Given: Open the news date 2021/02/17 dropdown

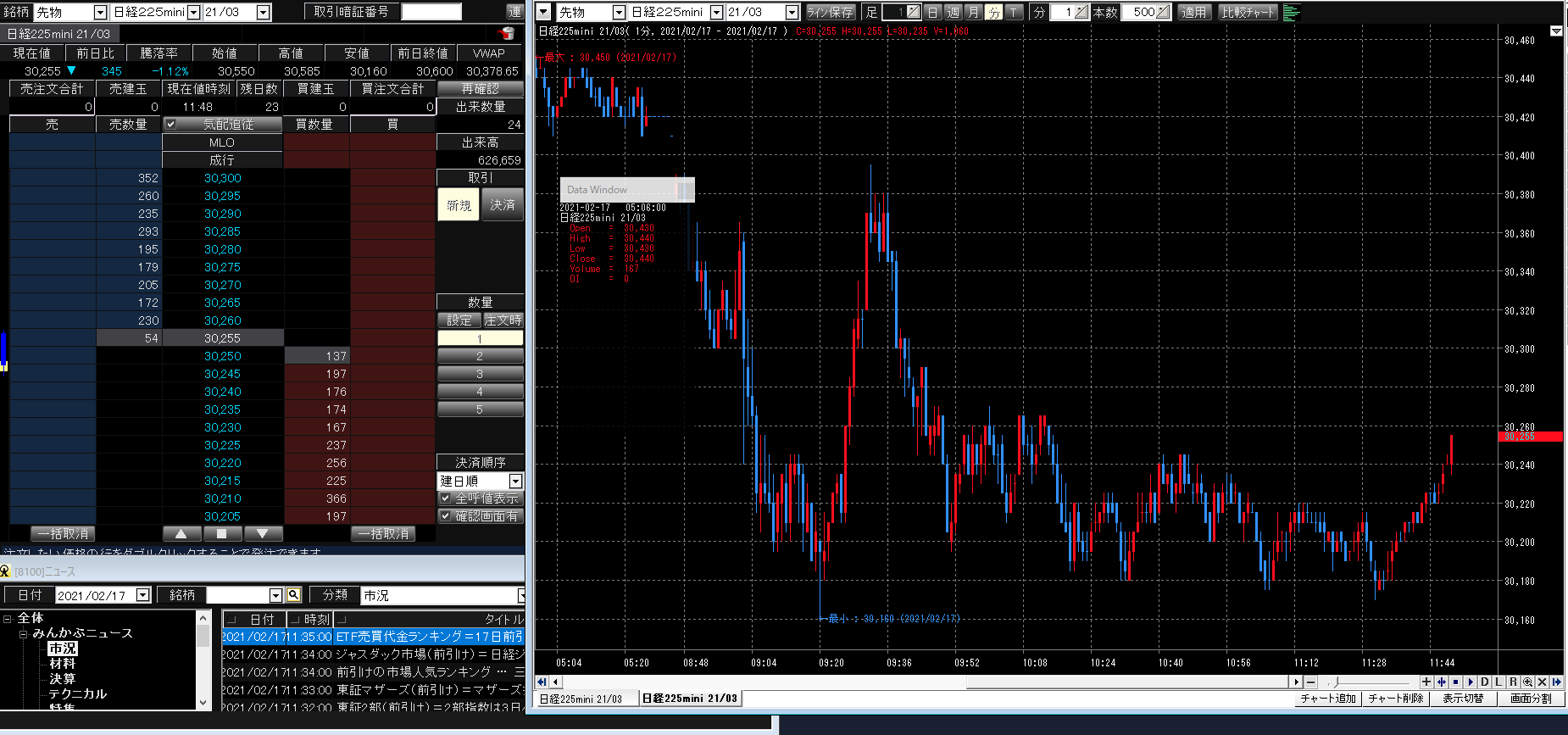Looking at the screenshot, I should click(142, 595).
